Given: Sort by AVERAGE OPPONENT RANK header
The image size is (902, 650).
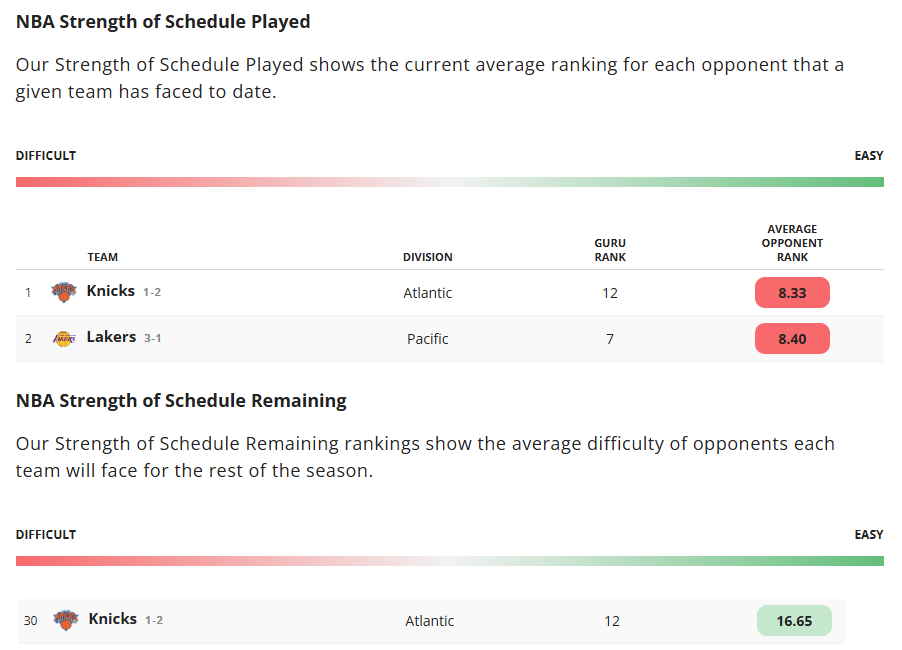Looking at the screenshot, I should tap(792, 243).
